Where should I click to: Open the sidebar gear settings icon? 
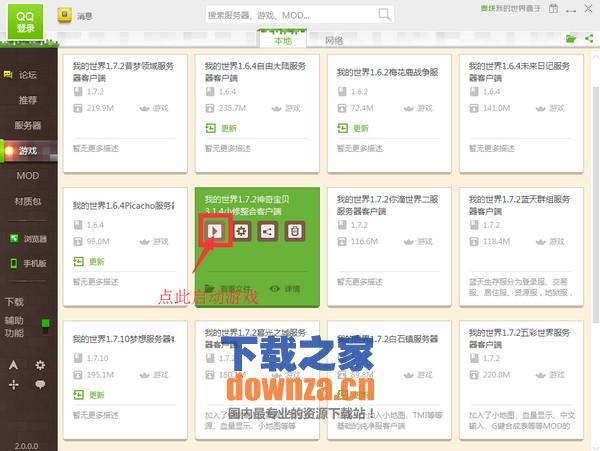pyautogui.click(x=40, y=365)
